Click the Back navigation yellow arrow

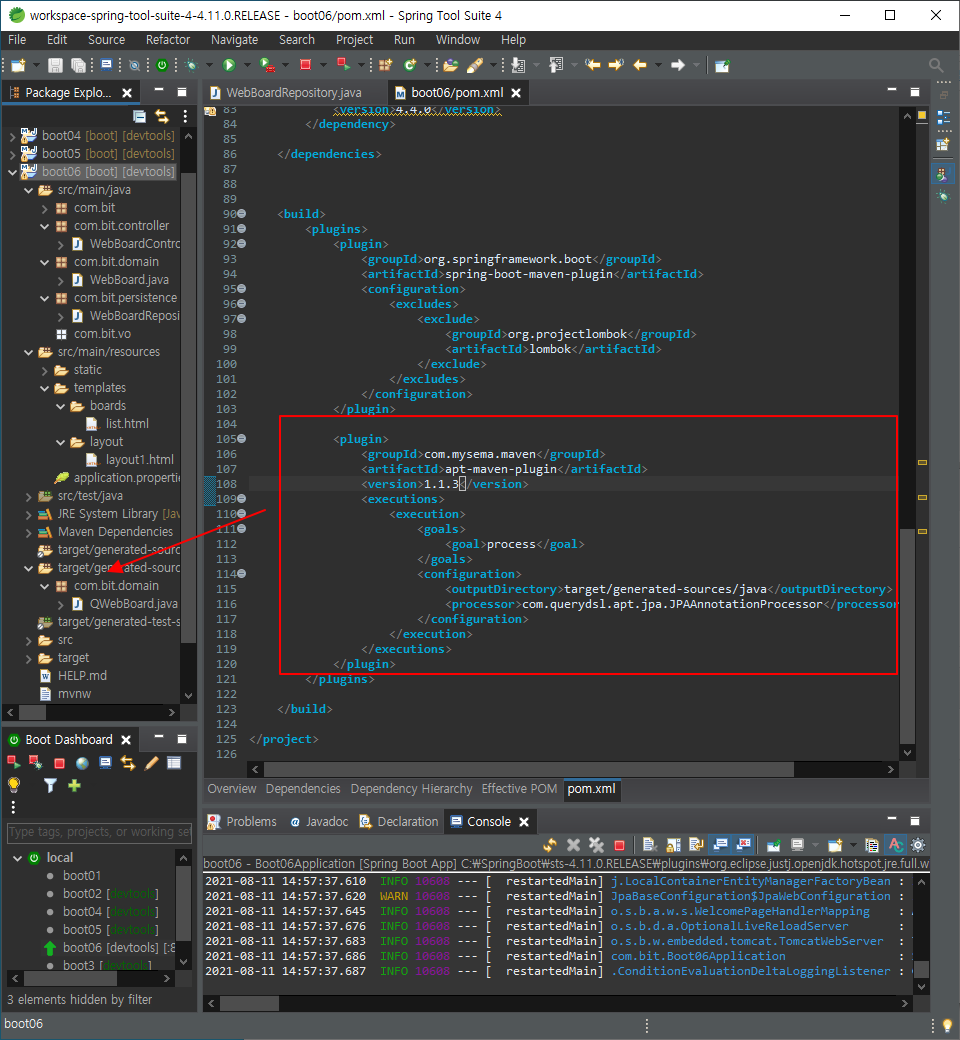640,65
